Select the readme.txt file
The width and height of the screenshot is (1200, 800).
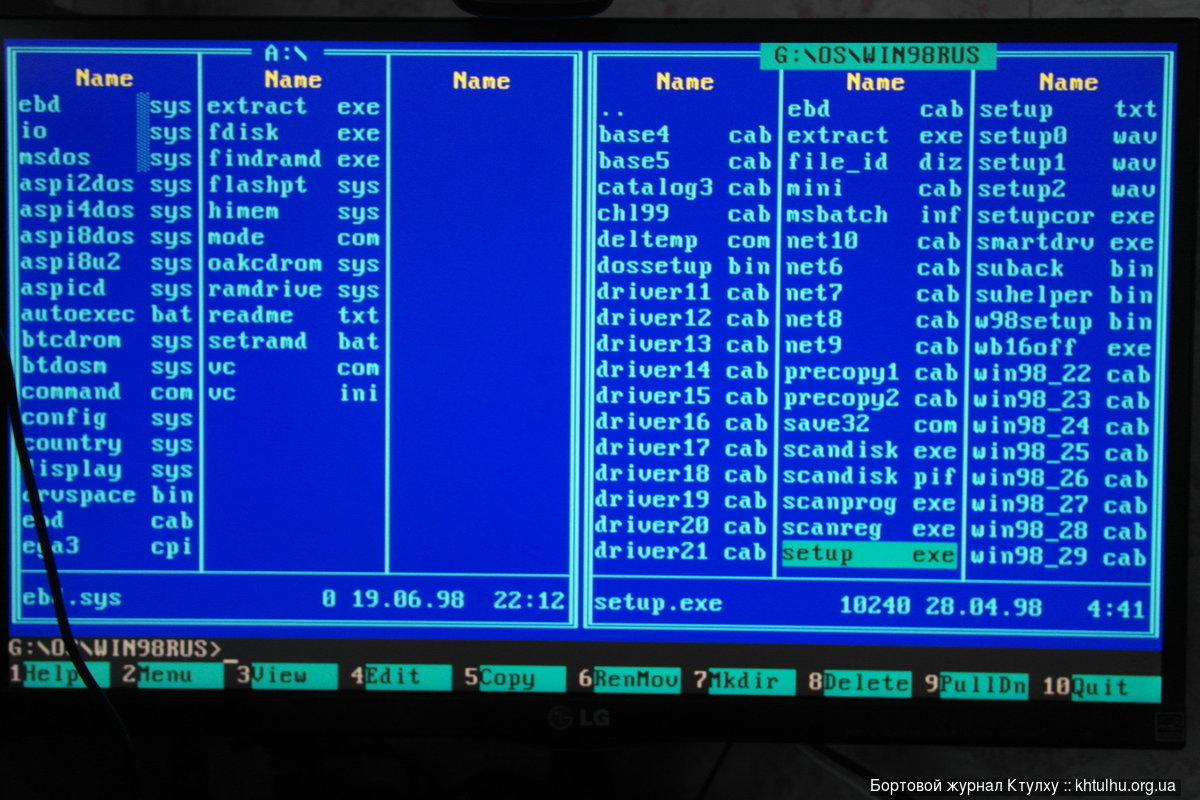(294, 315)
